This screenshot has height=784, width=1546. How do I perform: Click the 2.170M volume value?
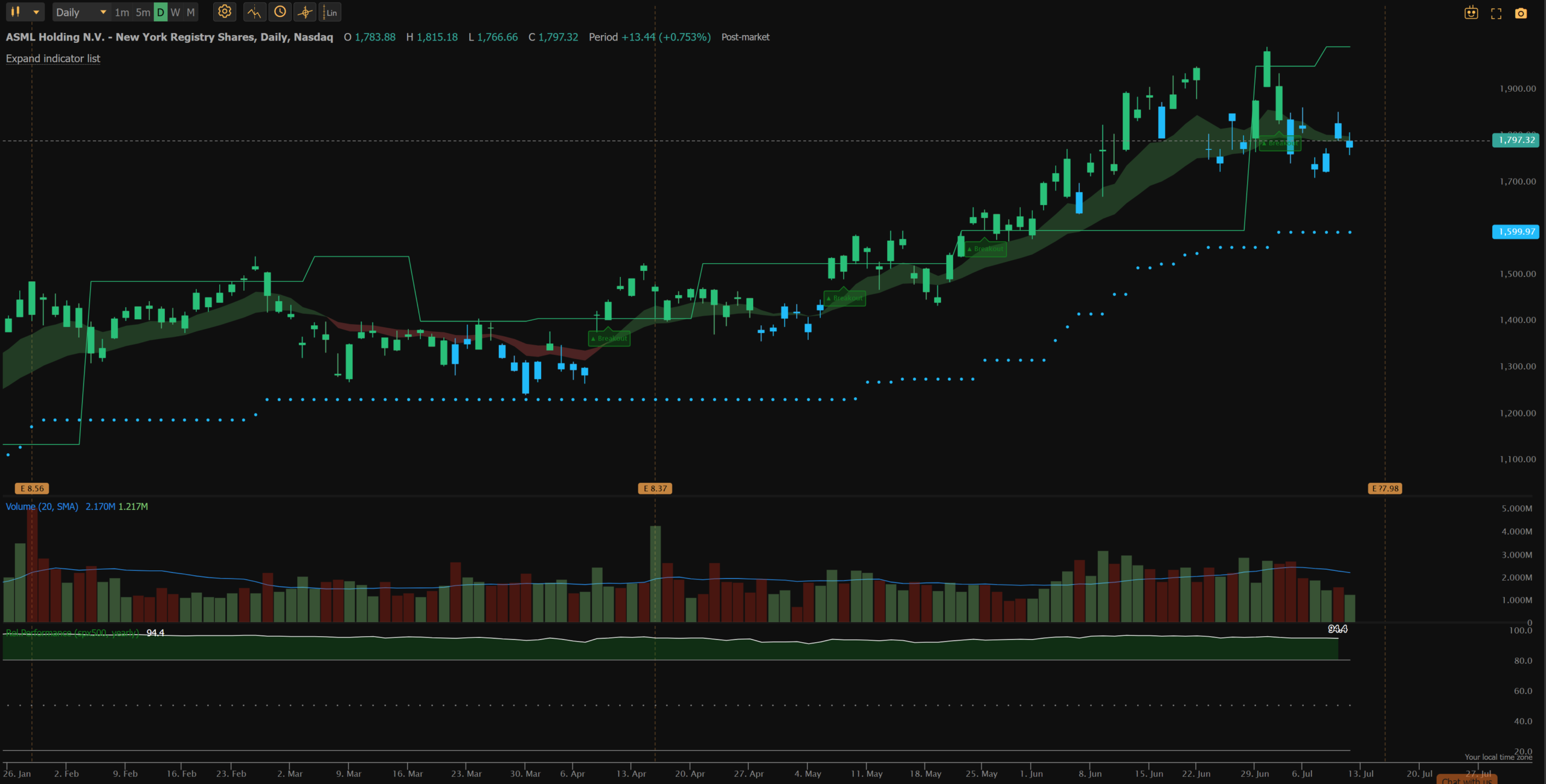(100, 506)
